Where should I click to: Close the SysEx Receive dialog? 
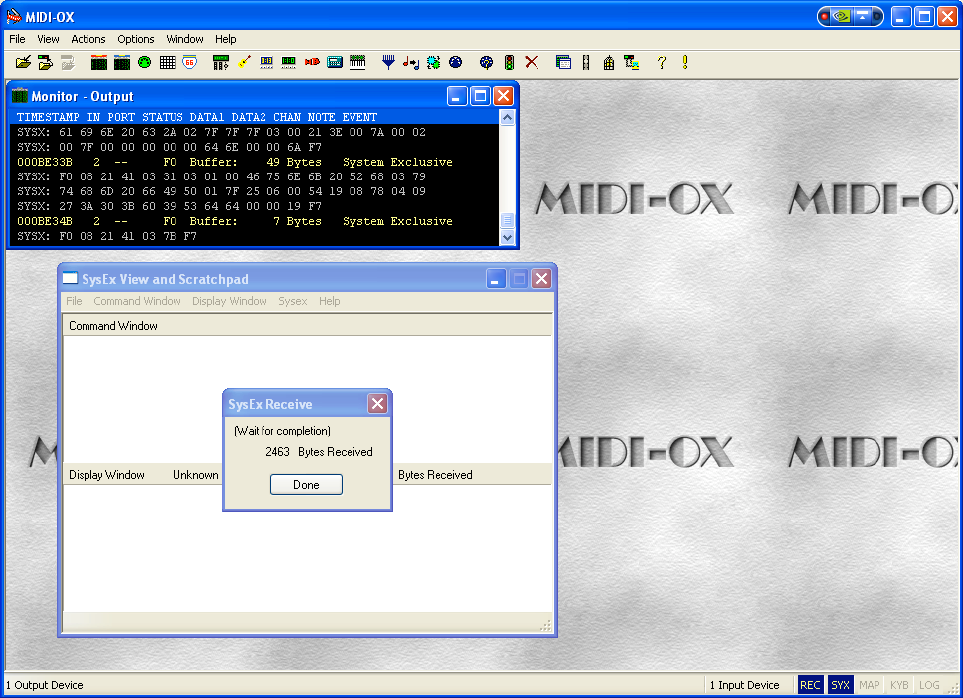point(377,404)
